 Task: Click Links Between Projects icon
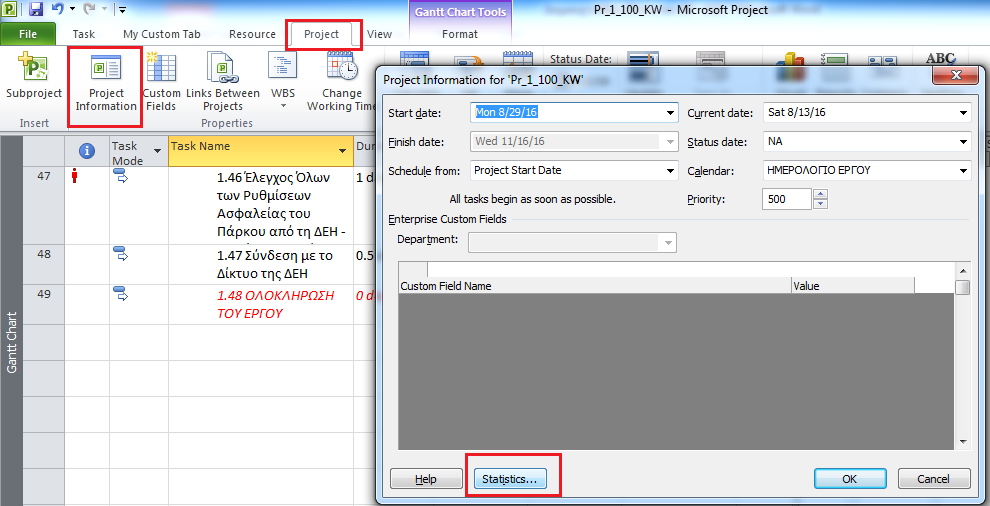[222, 68]
